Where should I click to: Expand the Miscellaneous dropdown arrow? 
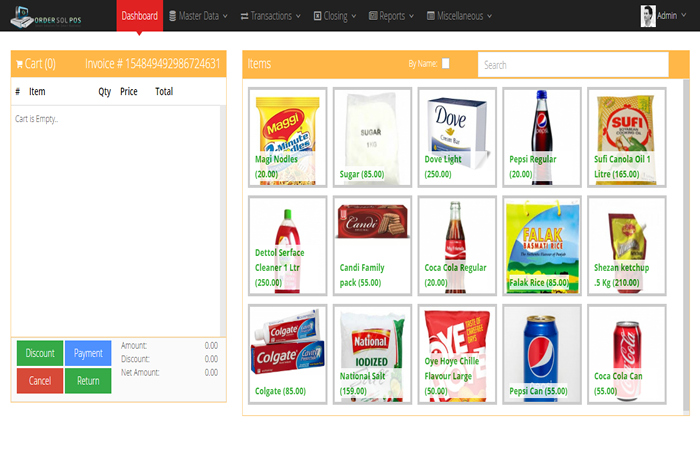click(x=489, y=17)
